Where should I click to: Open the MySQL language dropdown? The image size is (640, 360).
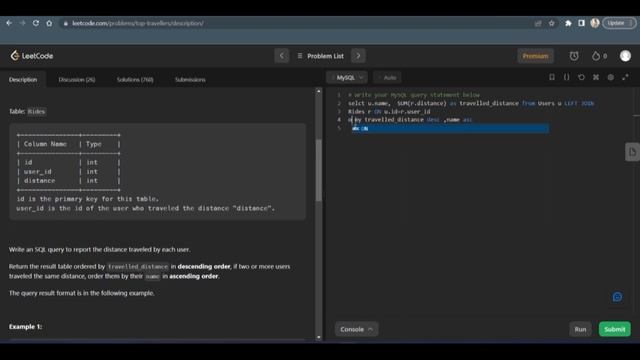pos(347,78)
